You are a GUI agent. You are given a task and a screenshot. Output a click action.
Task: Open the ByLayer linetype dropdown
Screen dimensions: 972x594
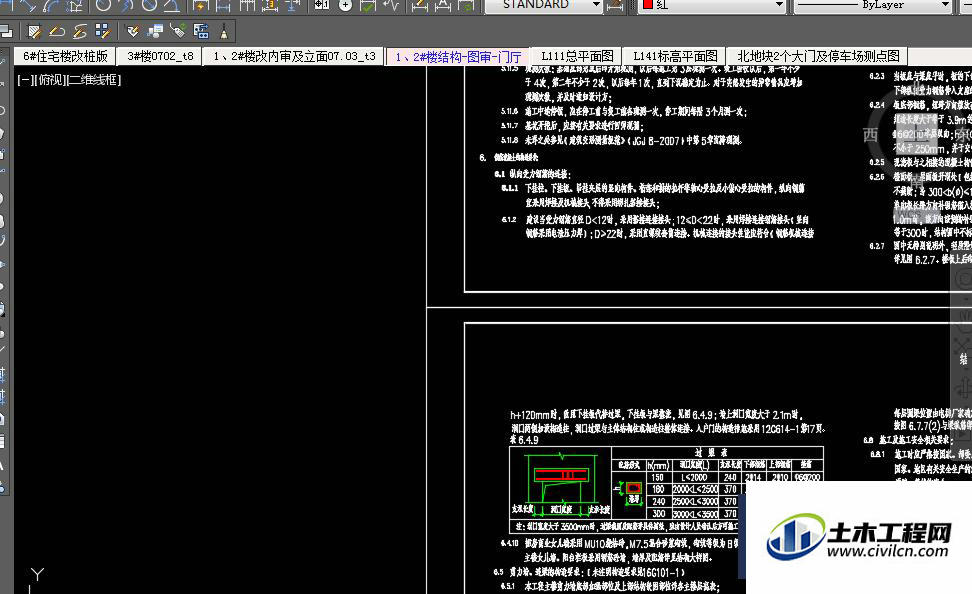coord(945,6)
